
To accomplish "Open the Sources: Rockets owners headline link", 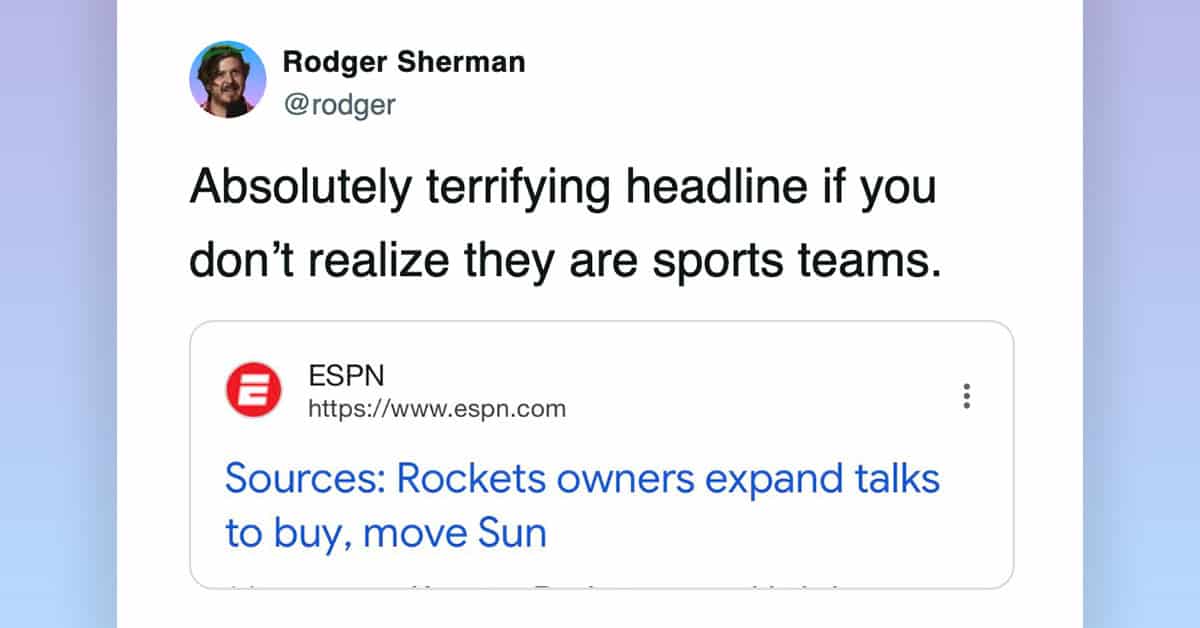I will (x=582, y=479).
